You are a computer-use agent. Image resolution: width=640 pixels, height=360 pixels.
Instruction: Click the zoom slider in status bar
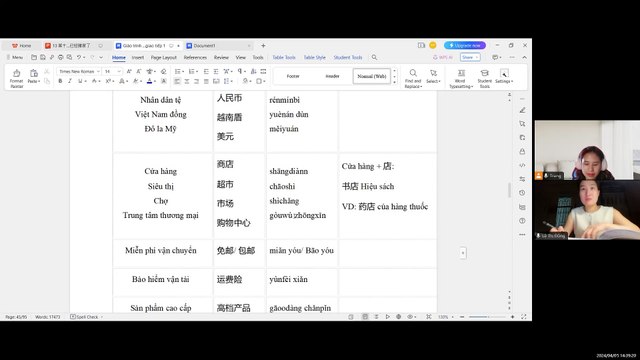(488, 317)
